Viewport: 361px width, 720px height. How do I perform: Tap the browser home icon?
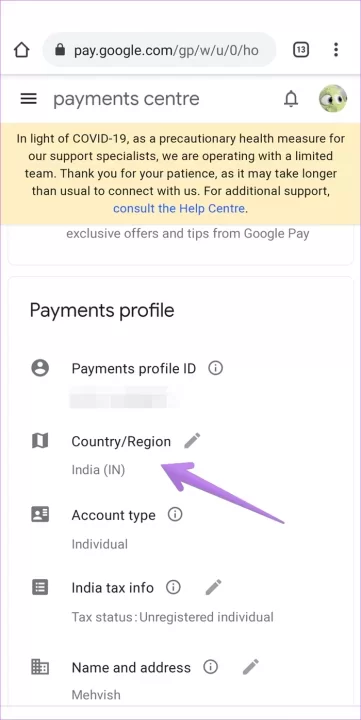(x=22, y=50)
